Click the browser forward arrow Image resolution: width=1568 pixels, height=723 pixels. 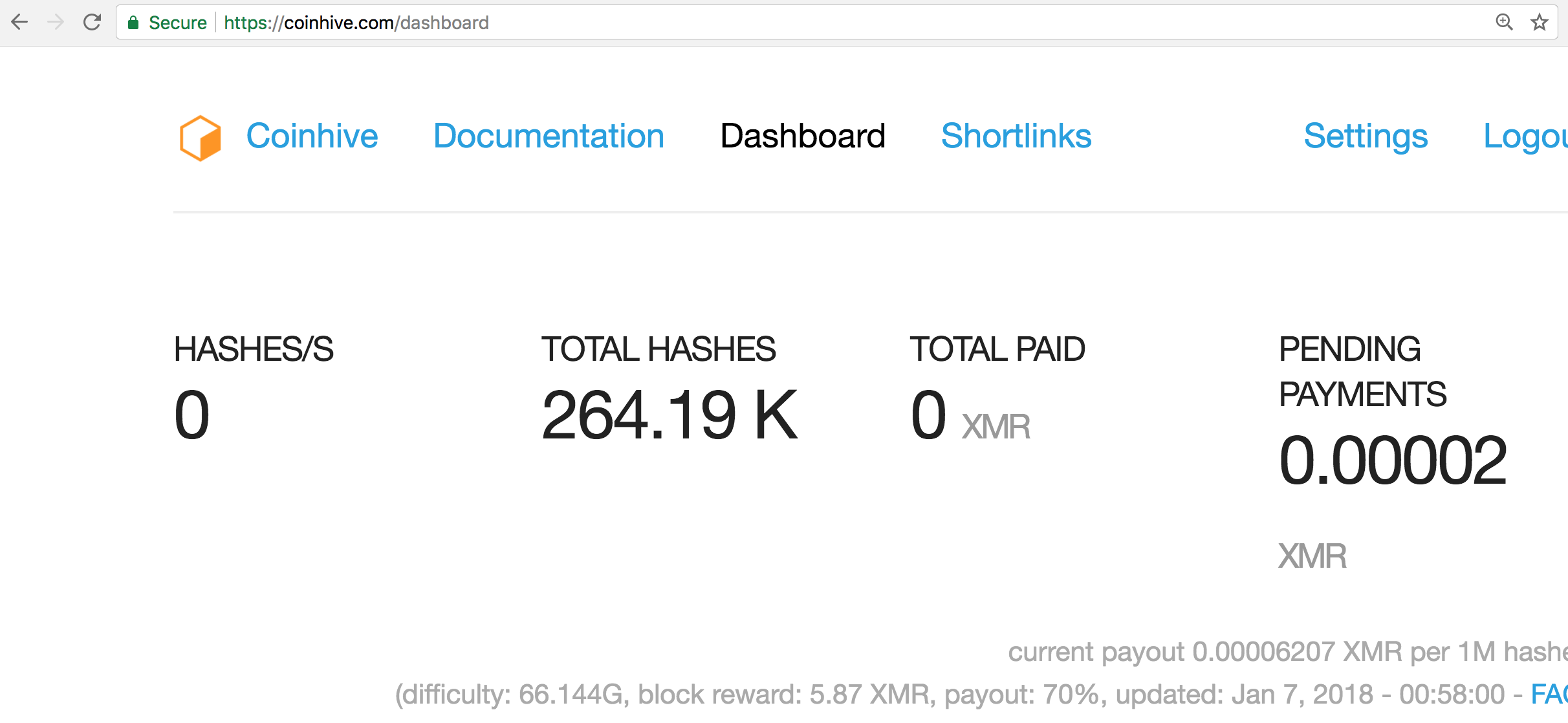[56, 23]
